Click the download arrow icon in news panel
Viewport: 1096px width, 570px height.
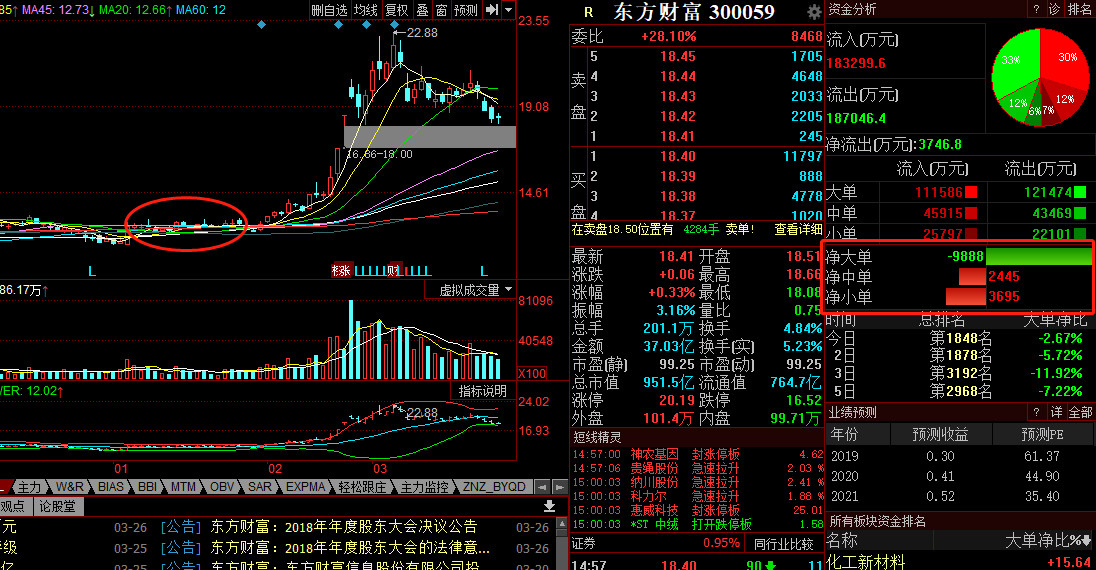tap(549, 507)
